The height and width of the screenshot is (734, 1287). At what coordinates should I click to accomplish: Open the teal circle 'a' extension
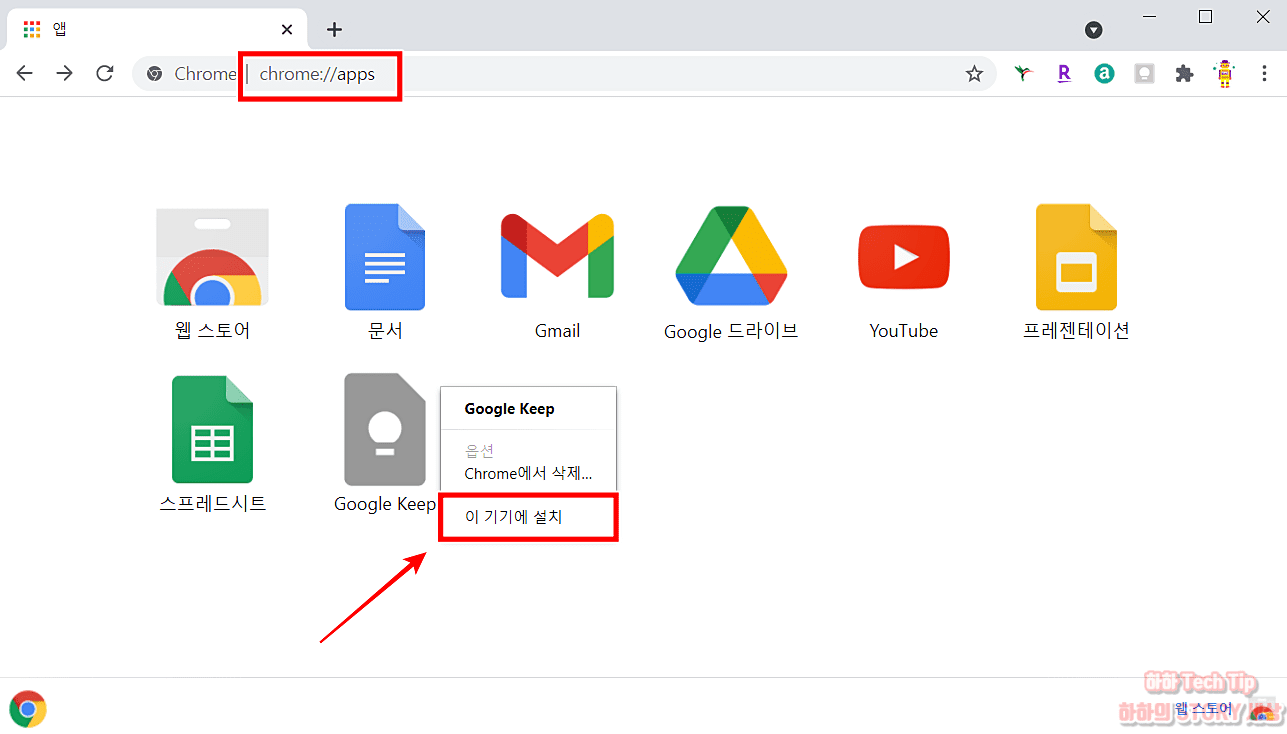[1104, 73]
